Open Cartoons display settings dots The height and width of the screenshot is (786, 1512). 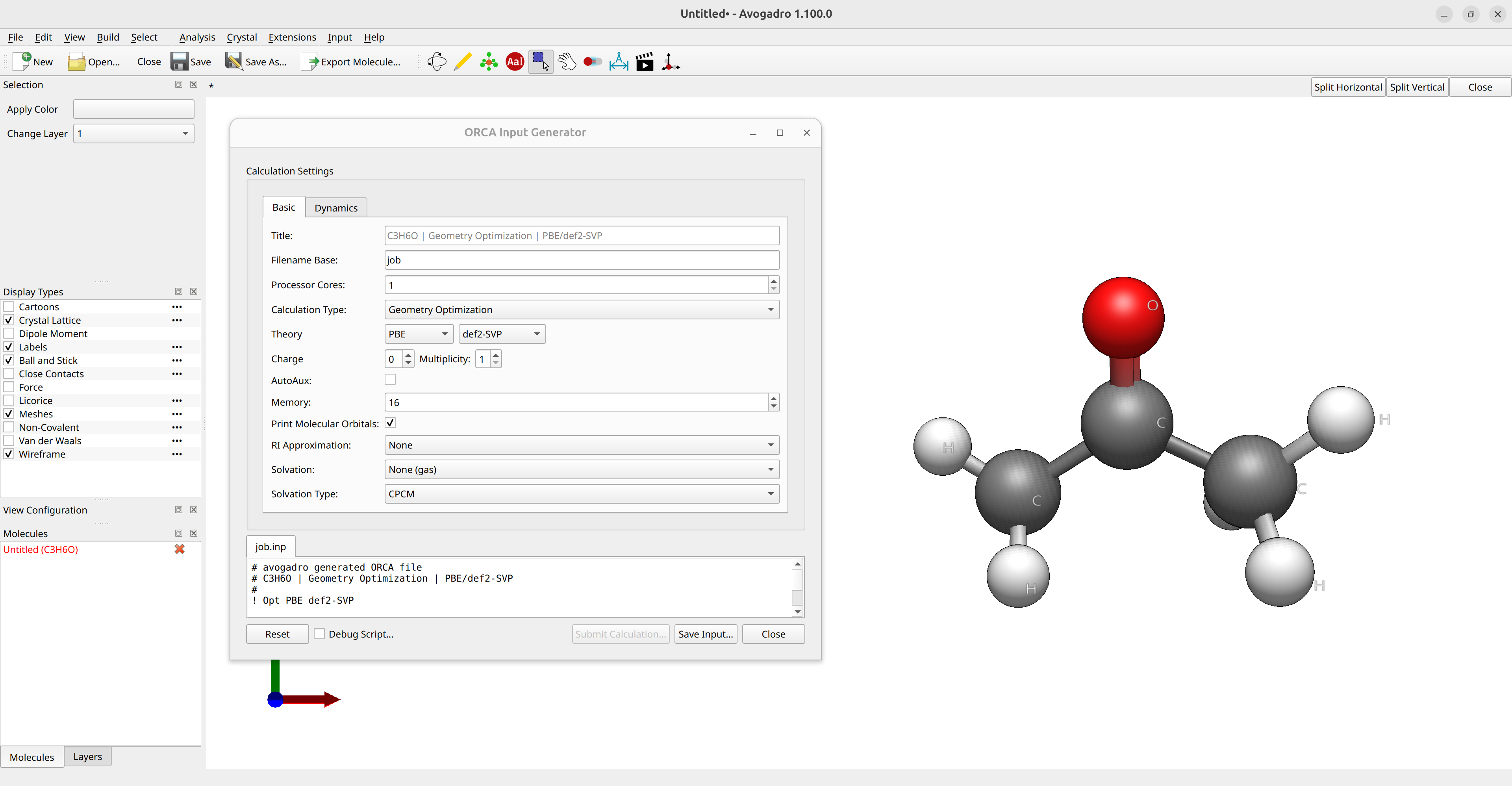[177, 307]
